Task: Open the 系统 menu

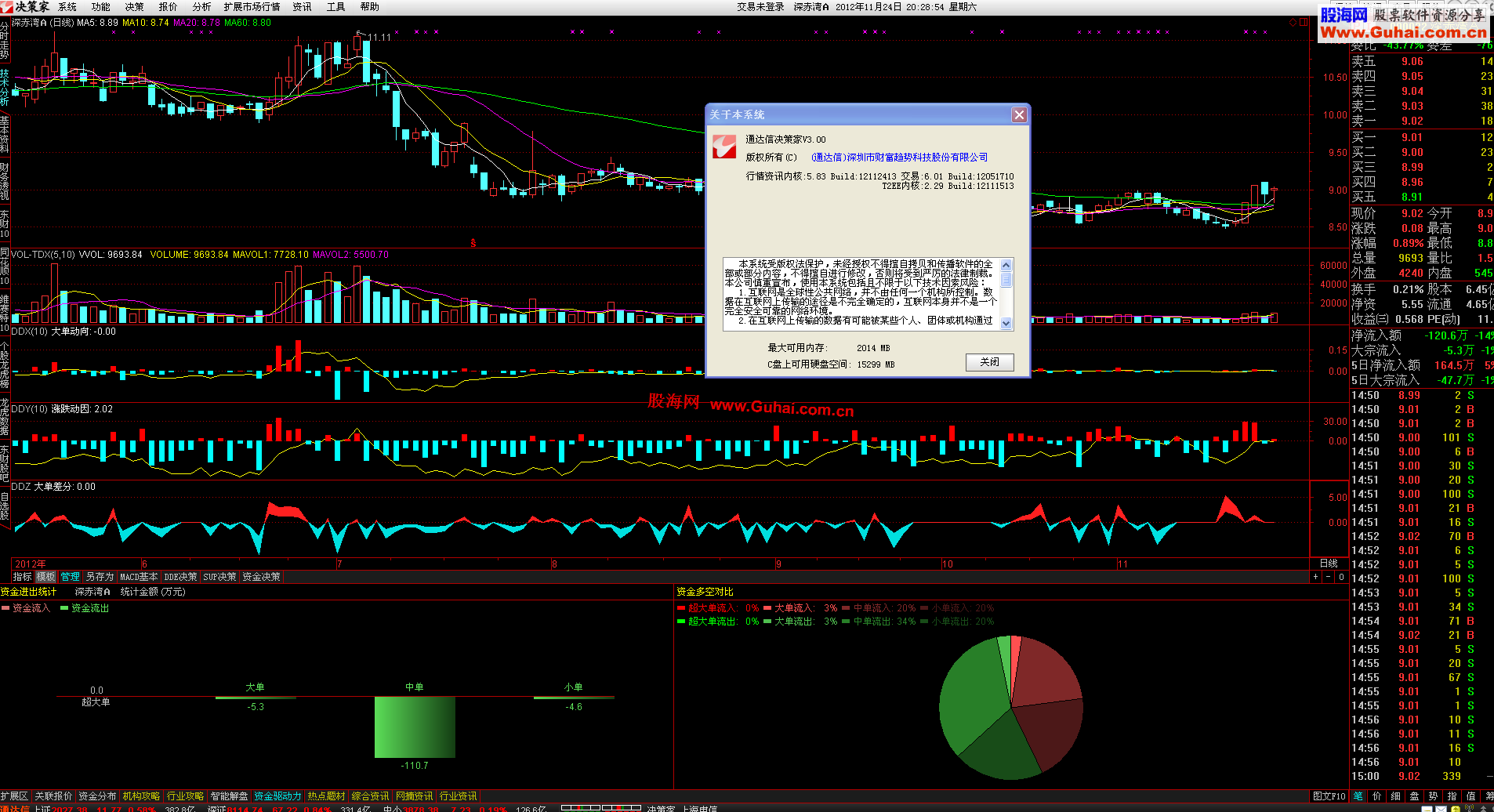Action: [x=67, y=7]
